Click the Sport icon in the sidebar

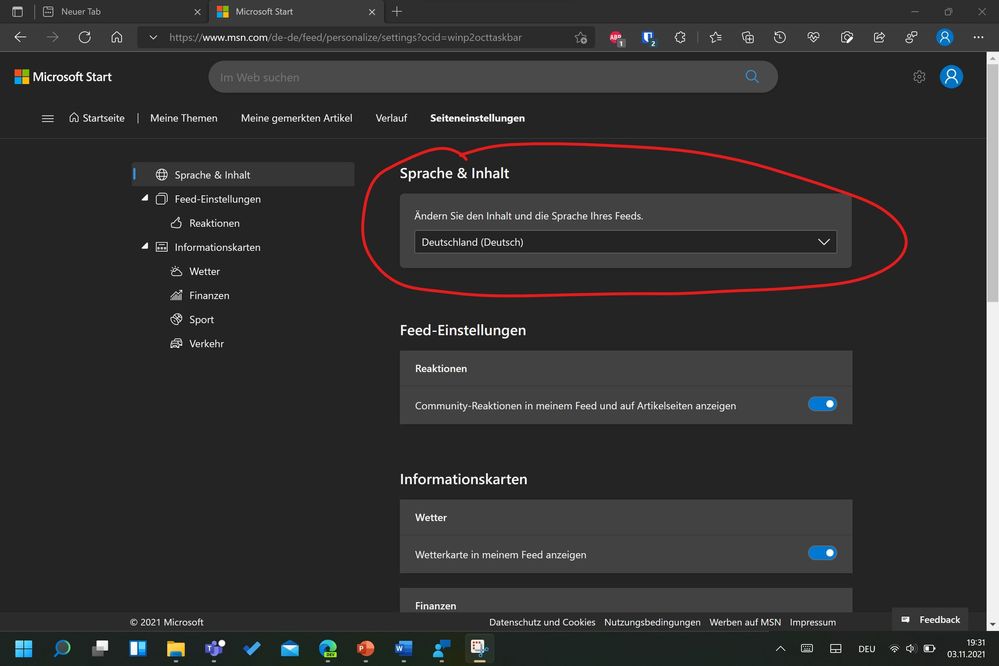[x=176, y=319]
